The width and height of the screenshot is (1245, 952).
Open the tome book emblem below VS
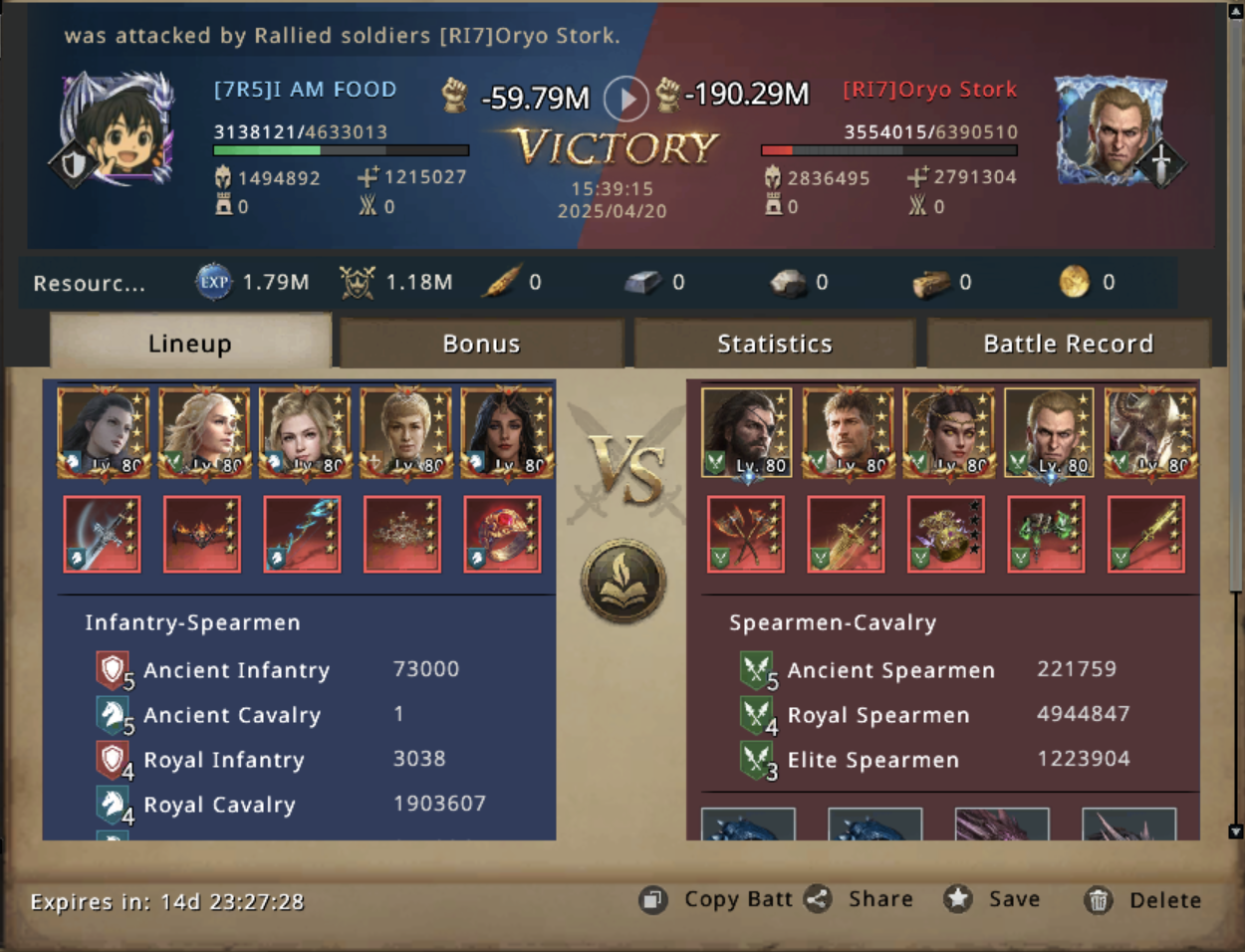[624, 581]
